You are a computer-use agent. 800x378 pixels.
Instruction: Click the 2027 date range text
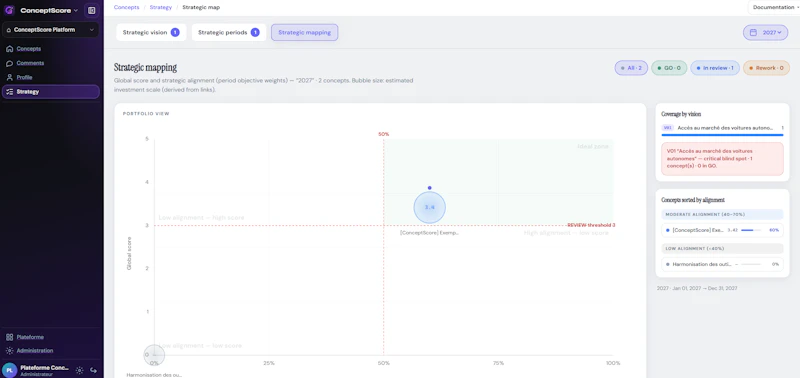[x=697, y=288]
